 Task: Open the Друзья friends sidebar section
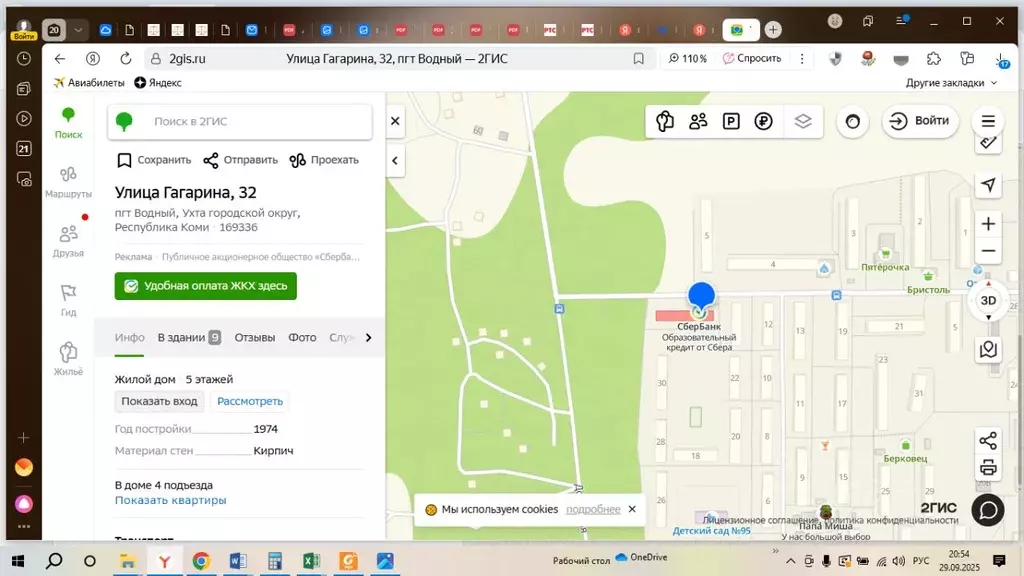tap(68, 241)
